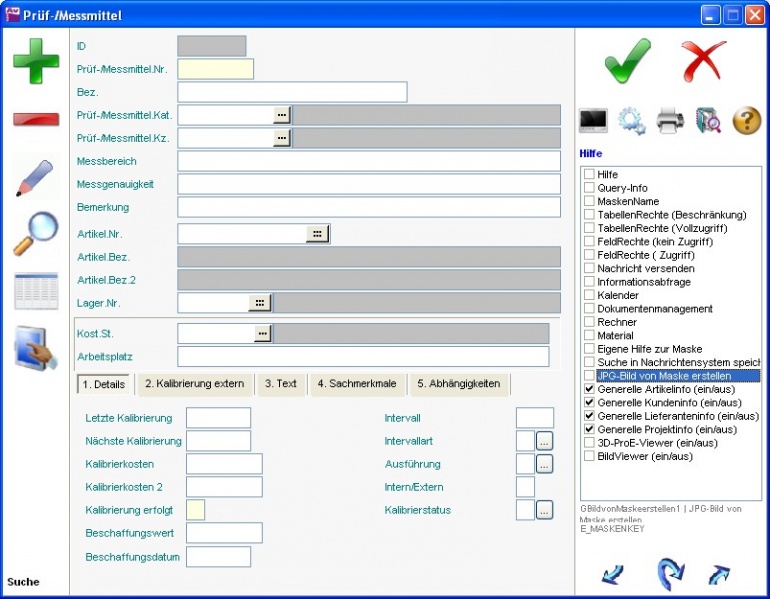Click into the Messbereich input field

(x=368, y=161)
